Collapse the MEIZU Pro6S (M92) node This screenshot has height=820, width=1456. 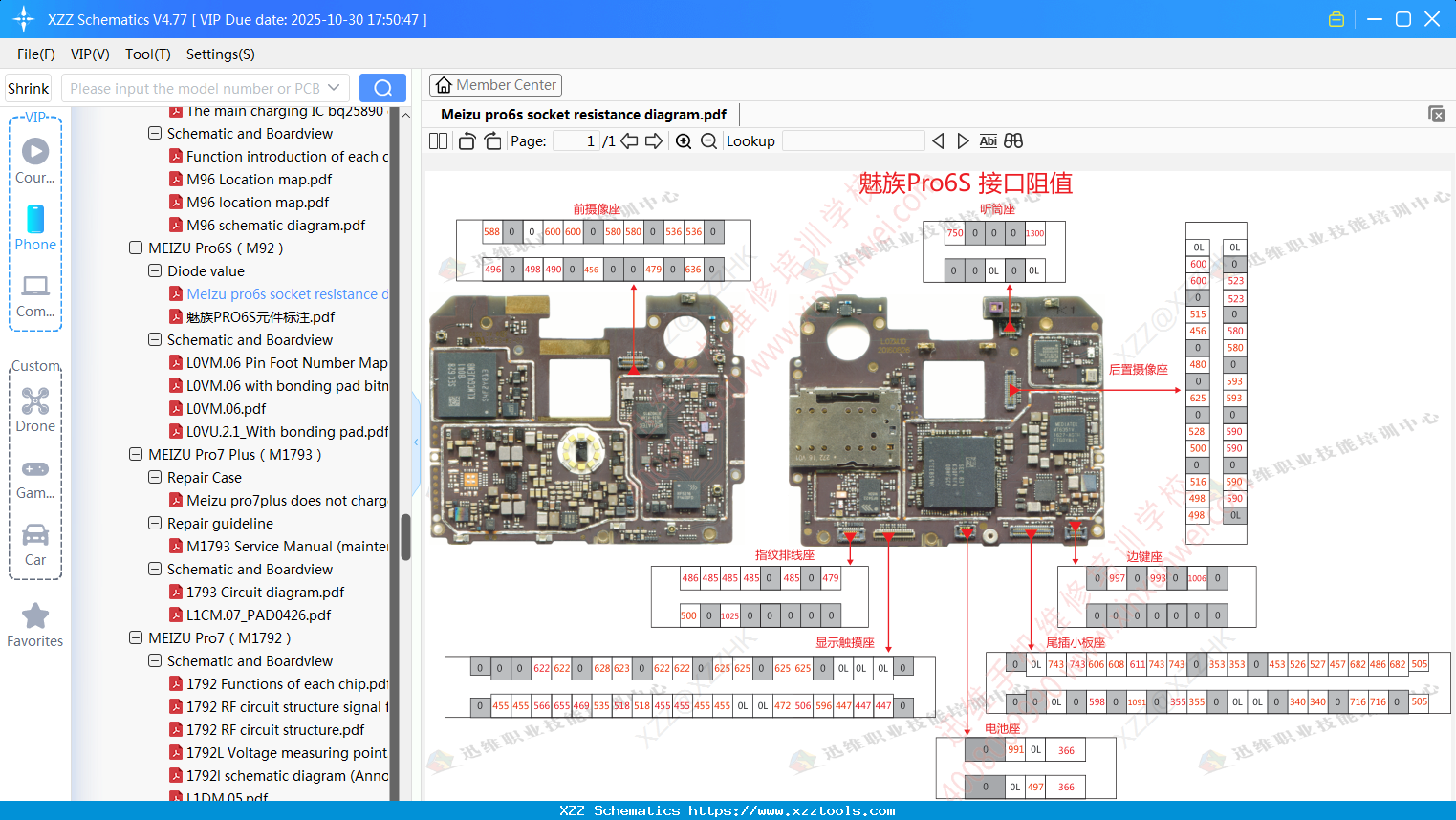135,248
